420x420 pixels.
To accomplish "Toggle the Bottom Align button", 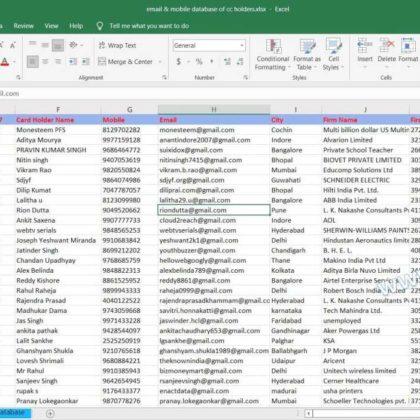I will click(58, 45).
